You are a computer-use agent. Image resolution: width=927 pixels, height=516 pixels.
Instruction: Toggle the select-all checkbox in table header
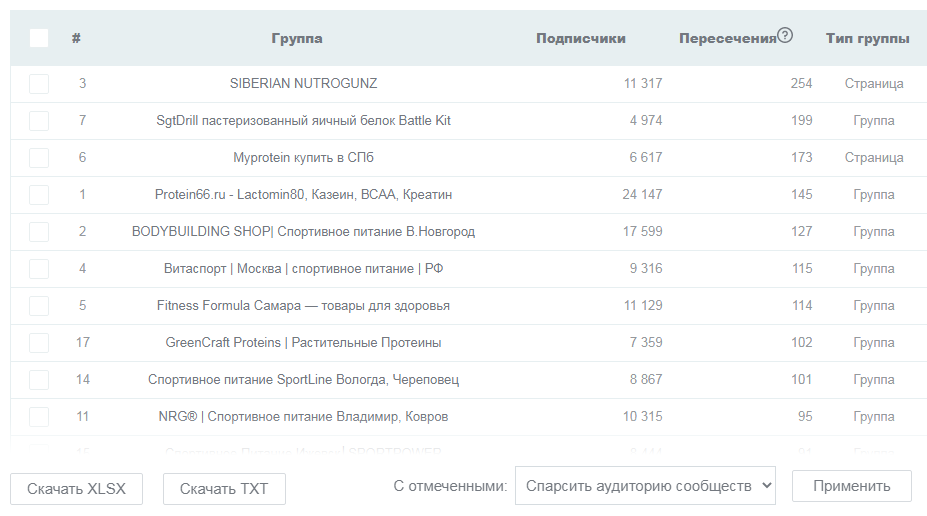(x=39, y=38)
